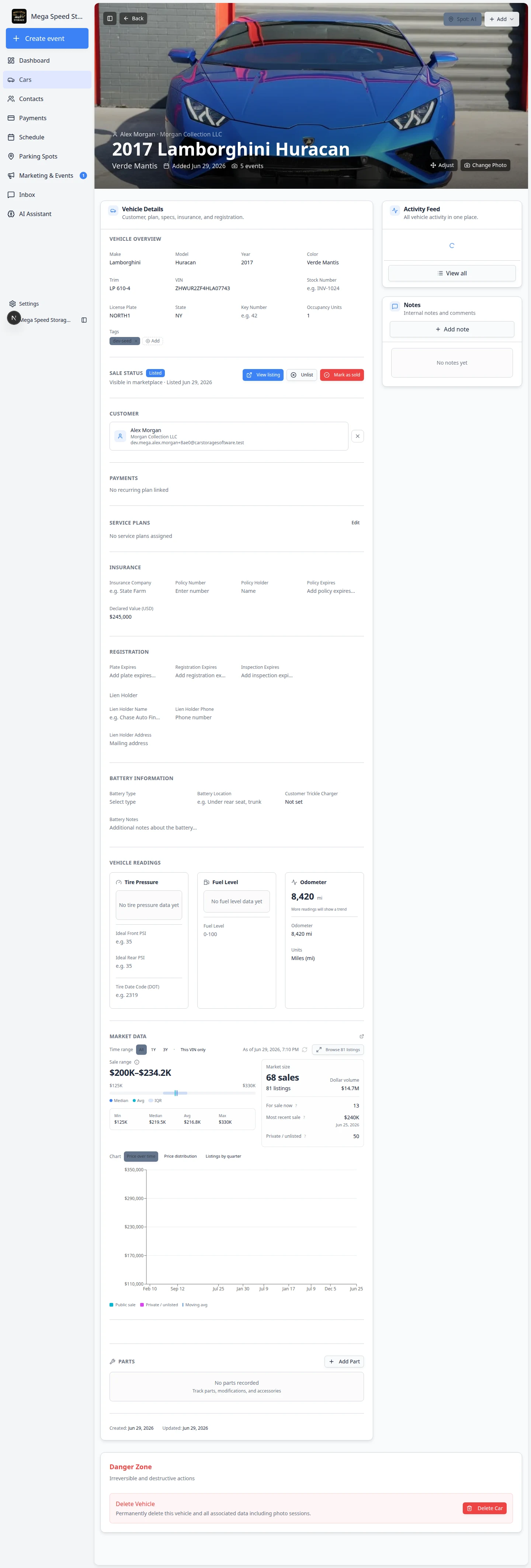This screenshot has width=531, height=1568.
Task: Click Unlist button
Action: pos(302,375)
